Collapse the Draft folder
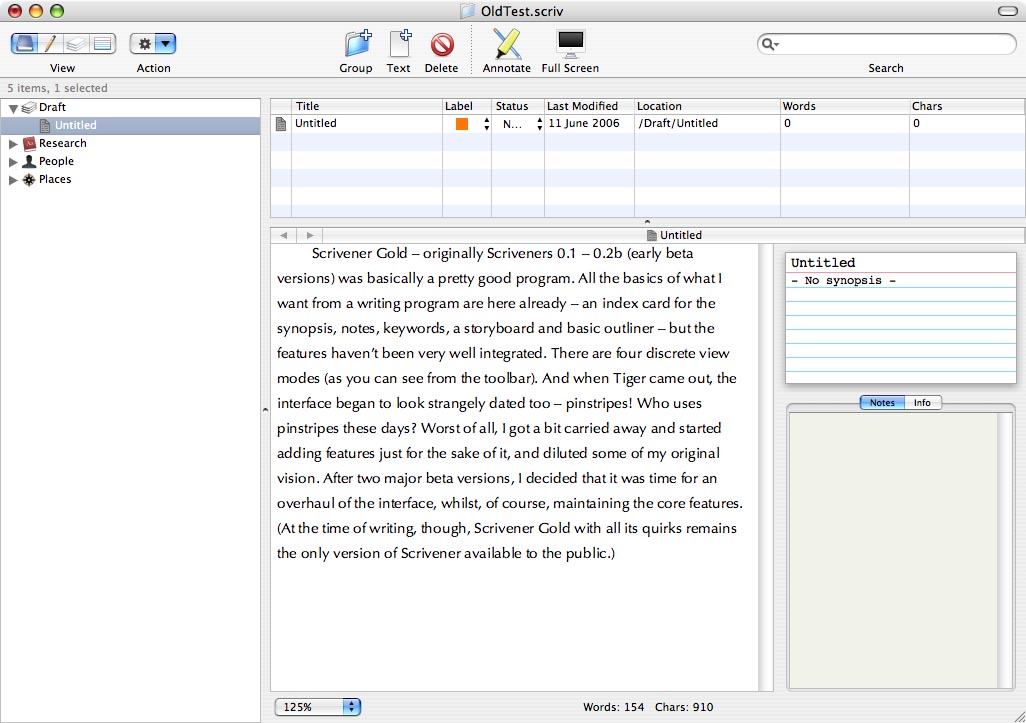Image resolution: width=1026 pixels, height=723 pixels. click(x=13, y=108)
